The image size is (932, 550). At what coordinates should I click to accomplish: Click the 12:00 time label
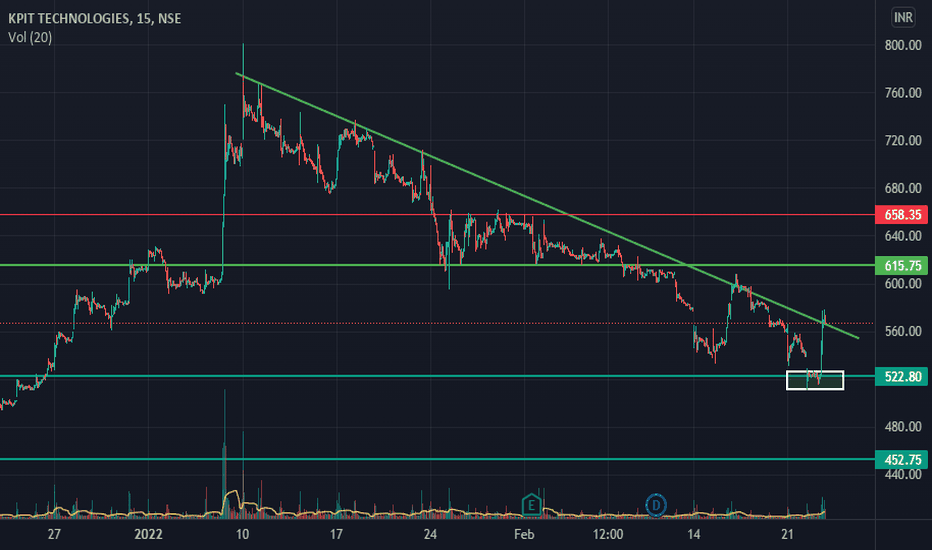tap(608, 534)
